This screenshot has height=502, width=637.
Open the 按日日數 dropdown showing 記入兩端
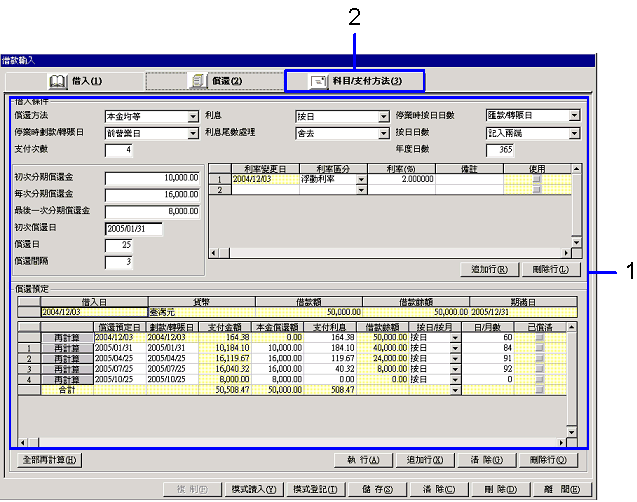(x=574, y=132)
